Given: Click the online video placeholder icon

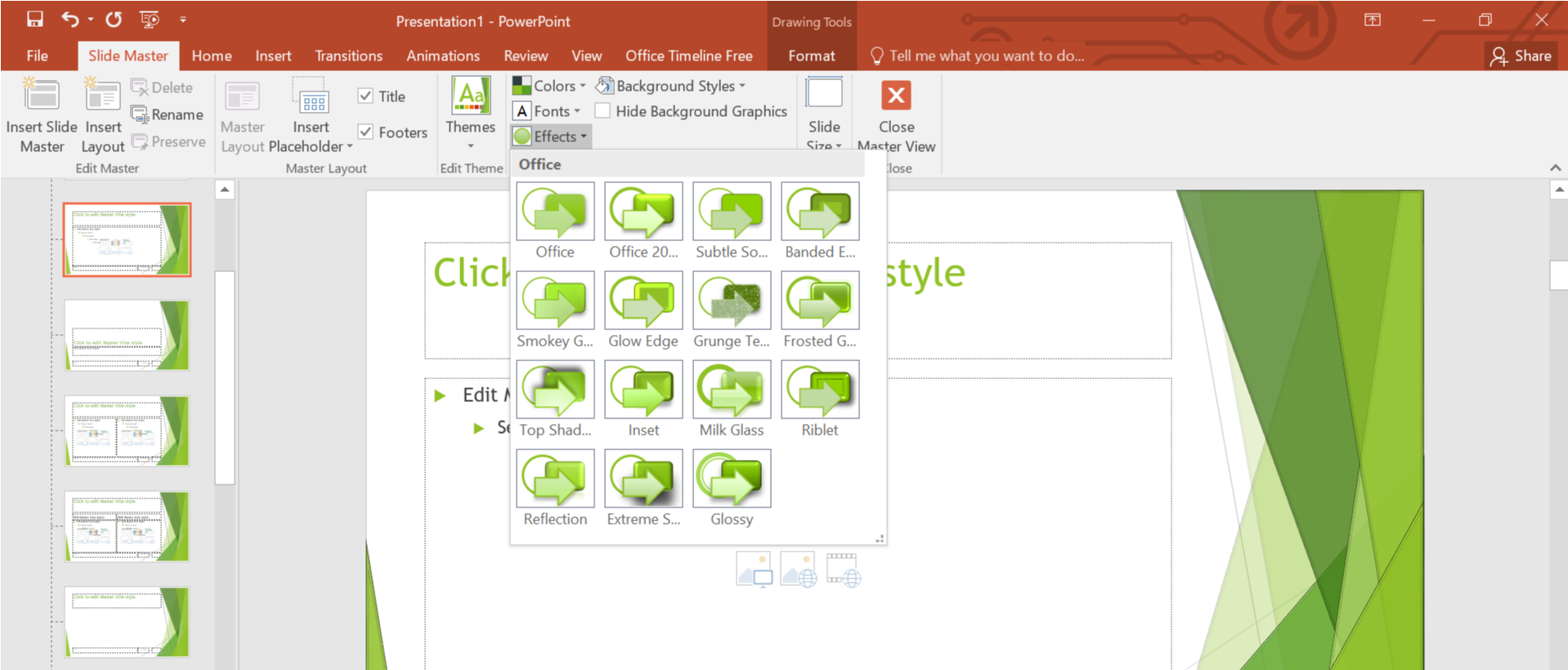Looking at the screenshot, I should click(x=844, y=569).
